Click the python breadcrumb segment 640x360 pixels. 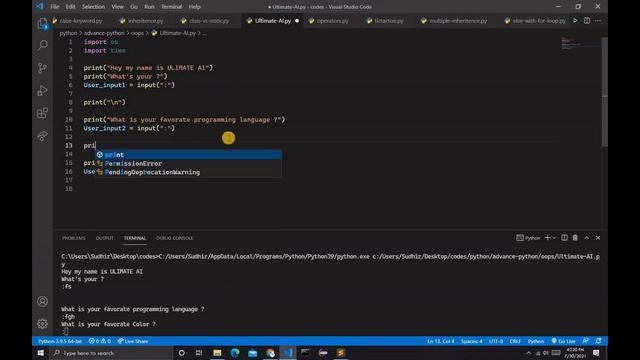(68, 33)
